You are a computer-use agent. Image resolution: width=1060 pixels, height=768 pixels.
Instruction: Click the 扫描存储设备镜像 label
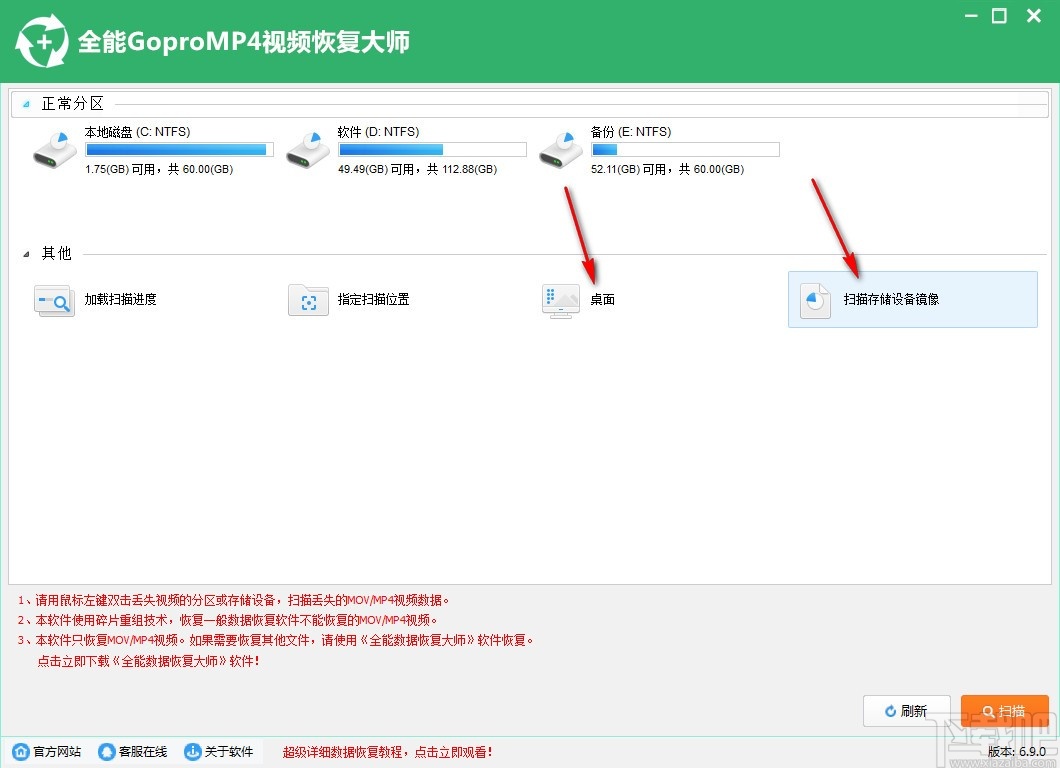coord(891,299)
